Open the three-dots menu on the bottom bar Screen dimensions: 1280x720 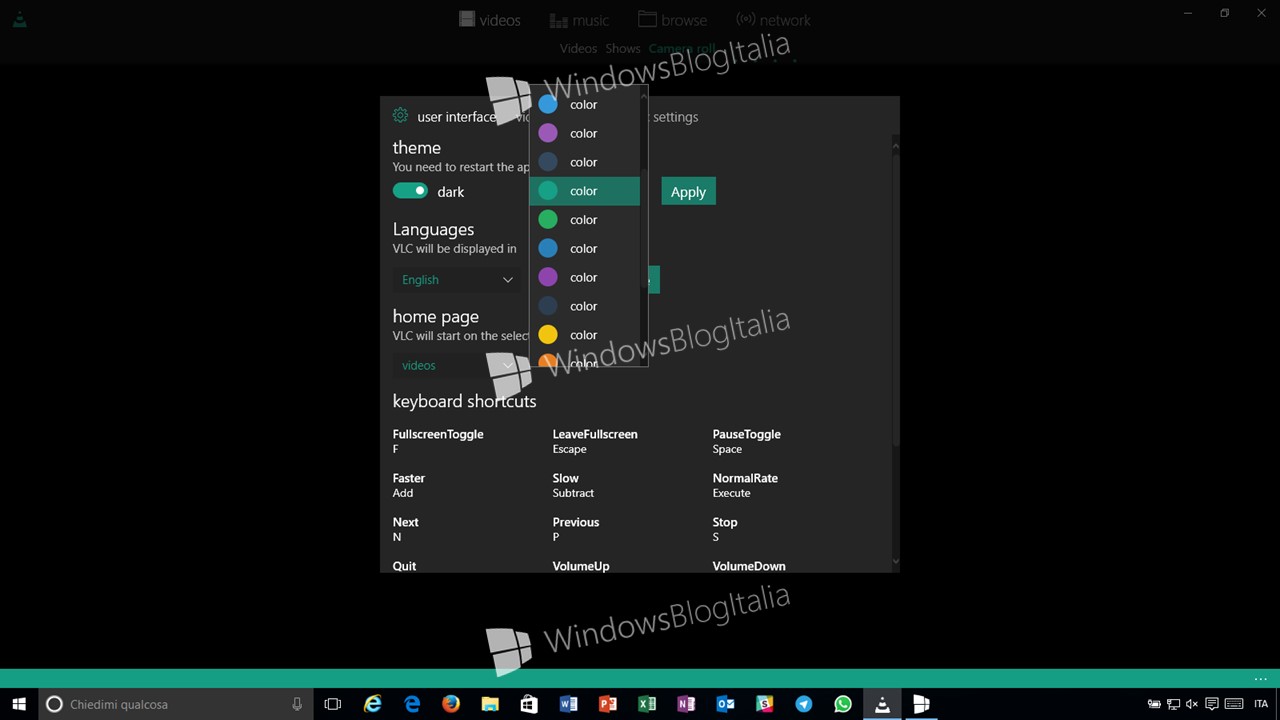click(1260, 679)
